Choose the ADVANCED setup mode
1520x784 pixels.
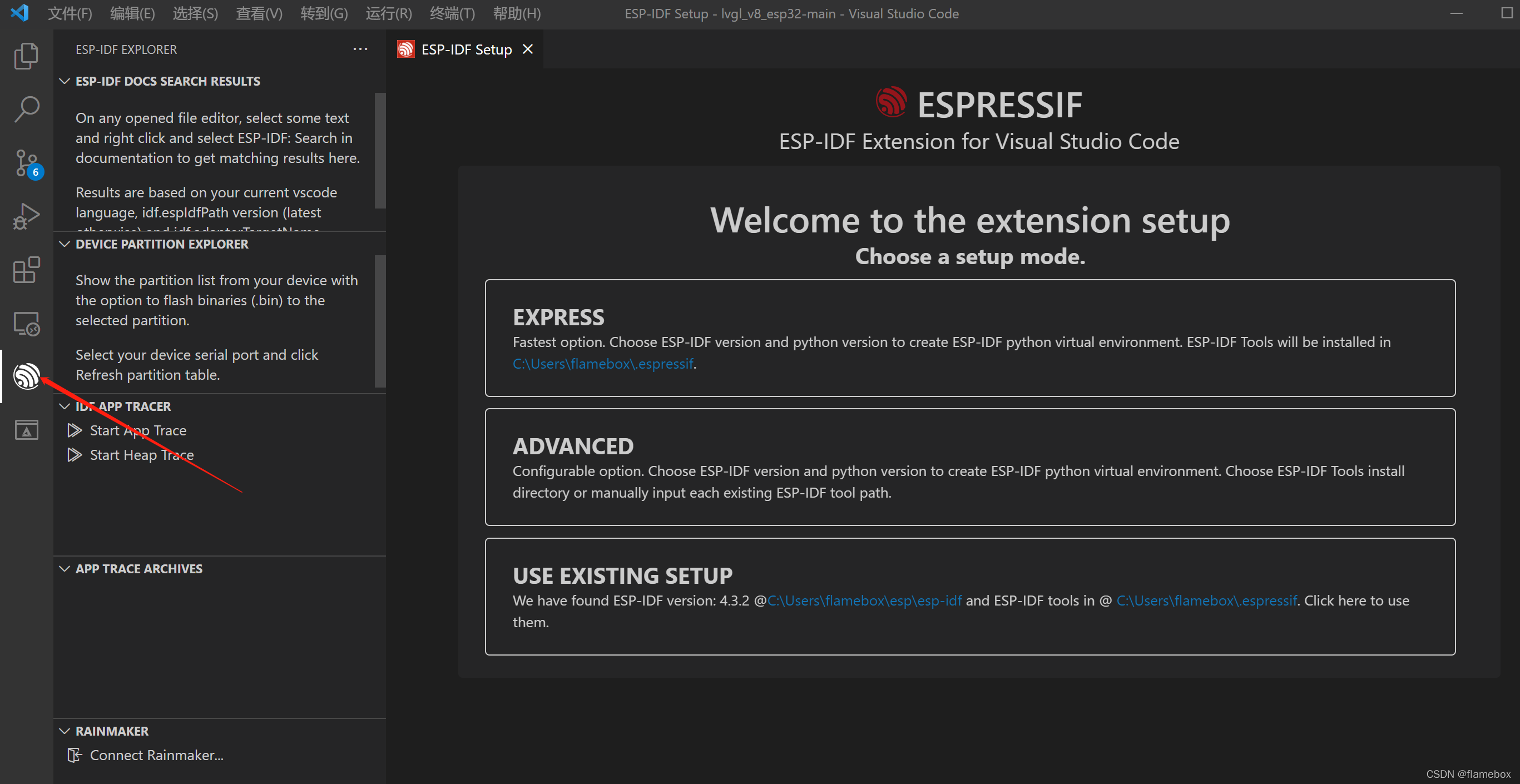click(x=969, y=467)
